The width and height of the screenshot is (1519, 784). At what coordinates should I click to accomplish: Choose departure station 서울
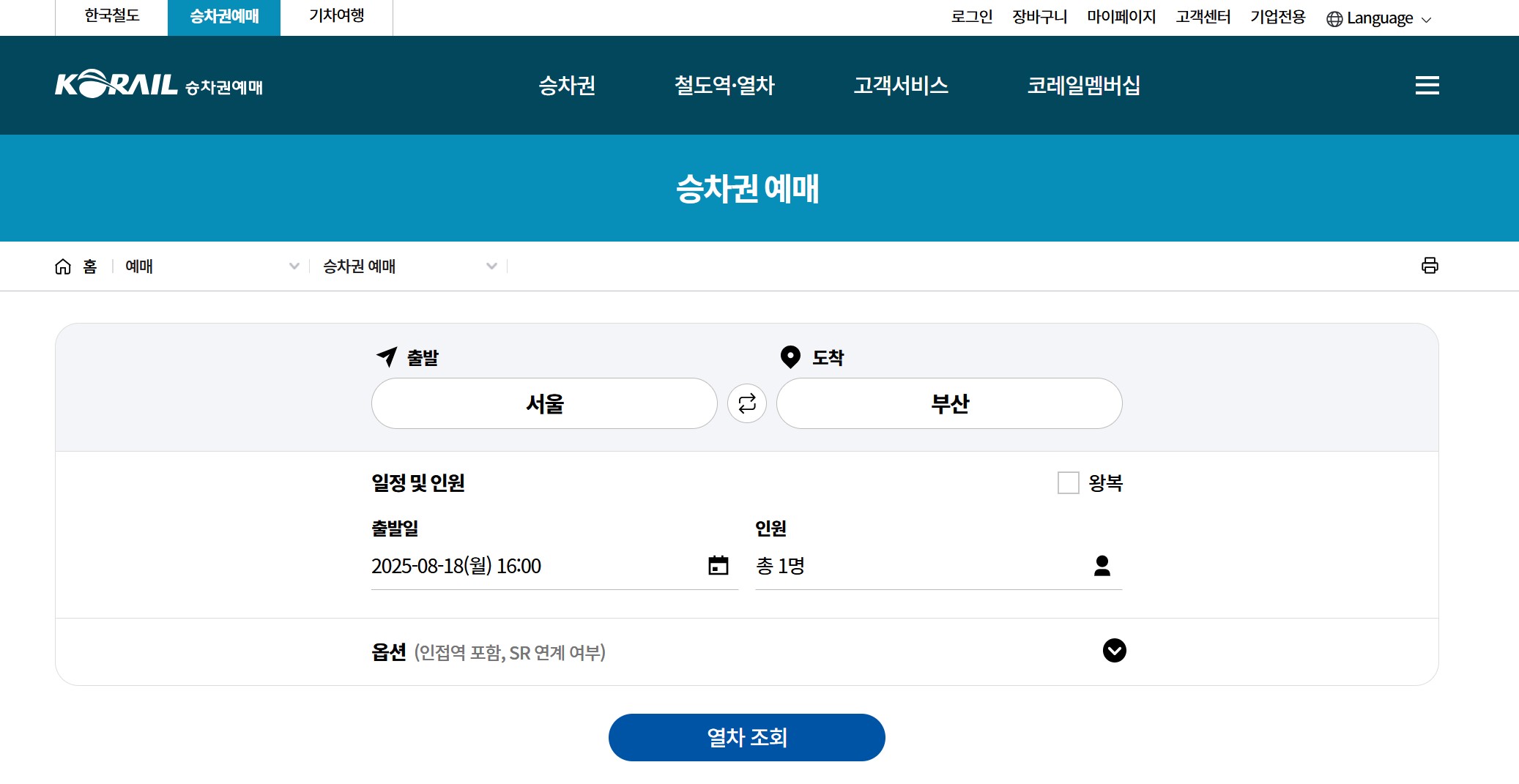pyautogui.click(x=544, y=403)
